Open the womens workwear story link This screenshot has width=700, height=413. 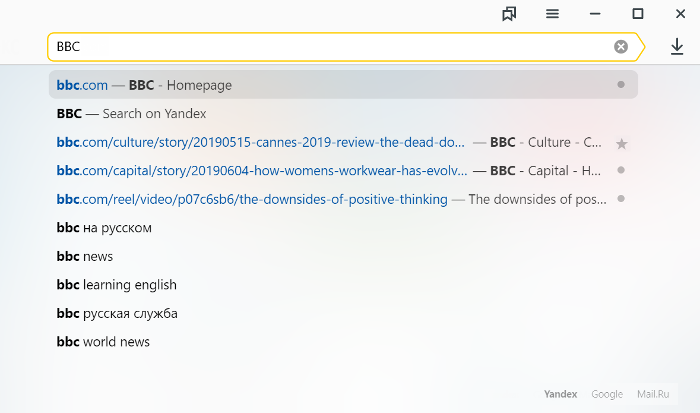click(262, 171)
